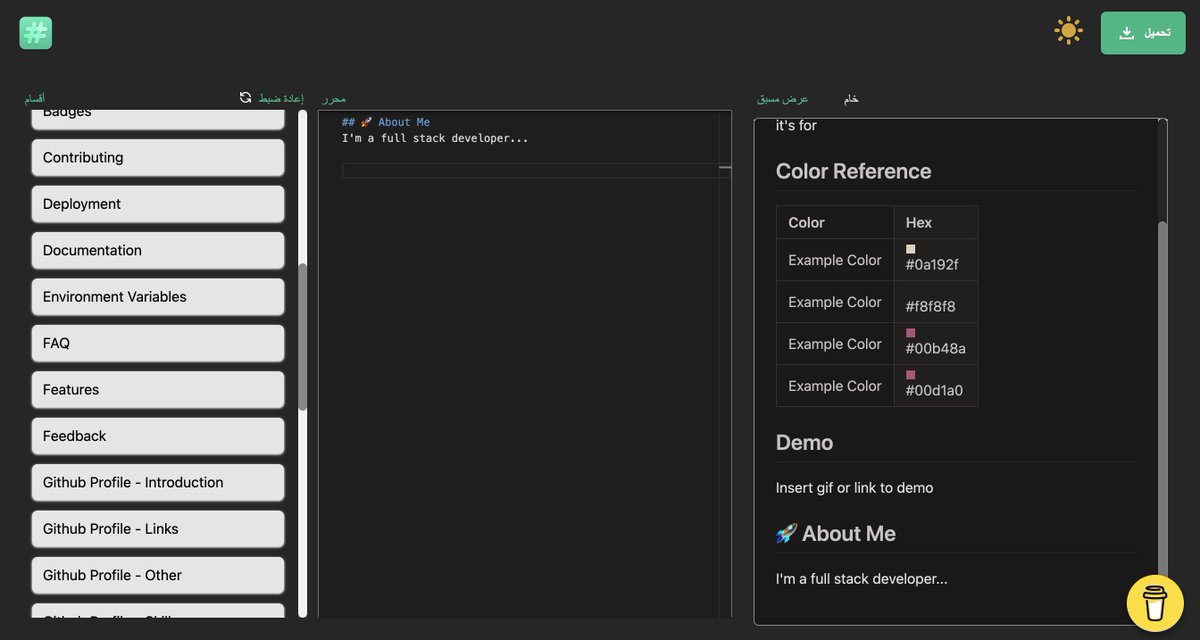Click the editor label (محرر)
Viewport: 1200px width, 640px height.
(x=334, y=99)
